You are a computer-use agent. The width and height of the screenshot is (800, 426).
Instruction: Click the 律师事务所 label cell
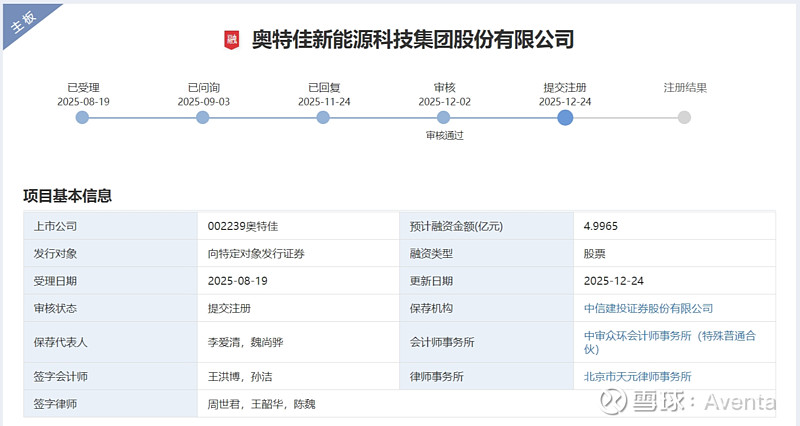tap(487, 377)
